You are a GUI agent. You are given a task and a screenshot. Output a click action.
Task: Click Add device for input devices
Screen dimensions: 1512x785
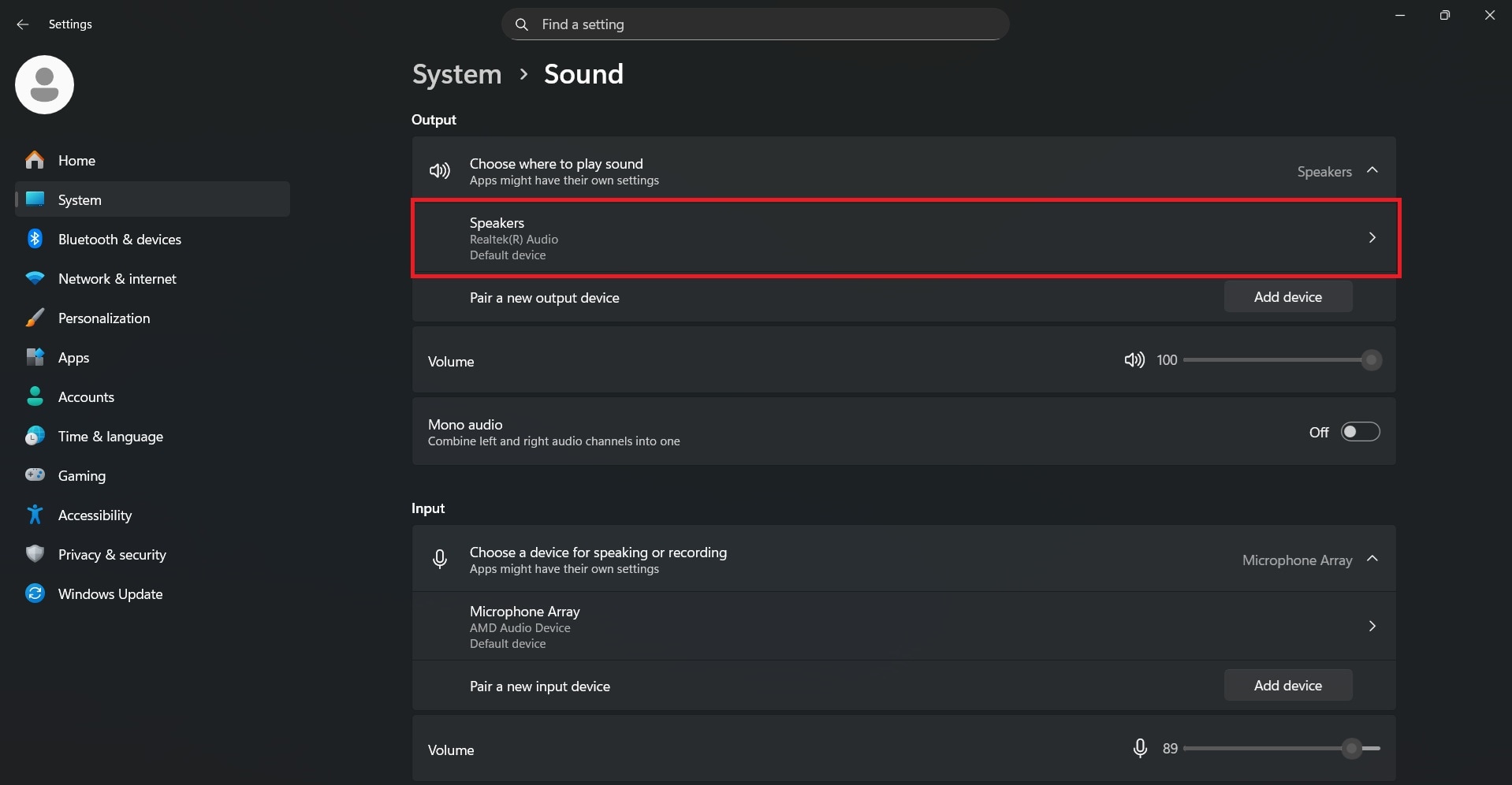(x=1288, y=685)
